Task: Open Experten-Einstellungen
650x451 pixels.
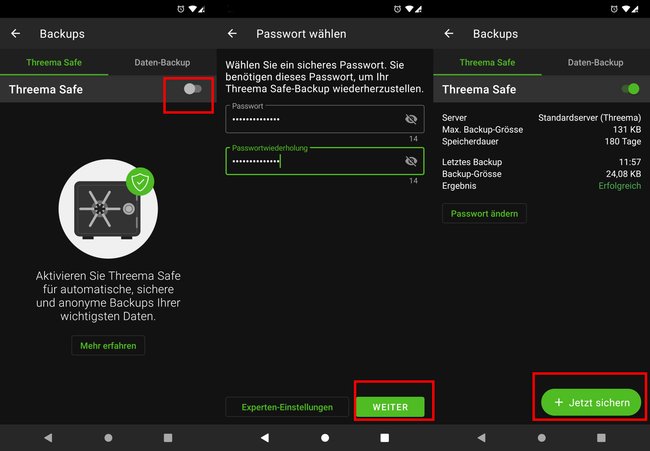Action: 287,407
